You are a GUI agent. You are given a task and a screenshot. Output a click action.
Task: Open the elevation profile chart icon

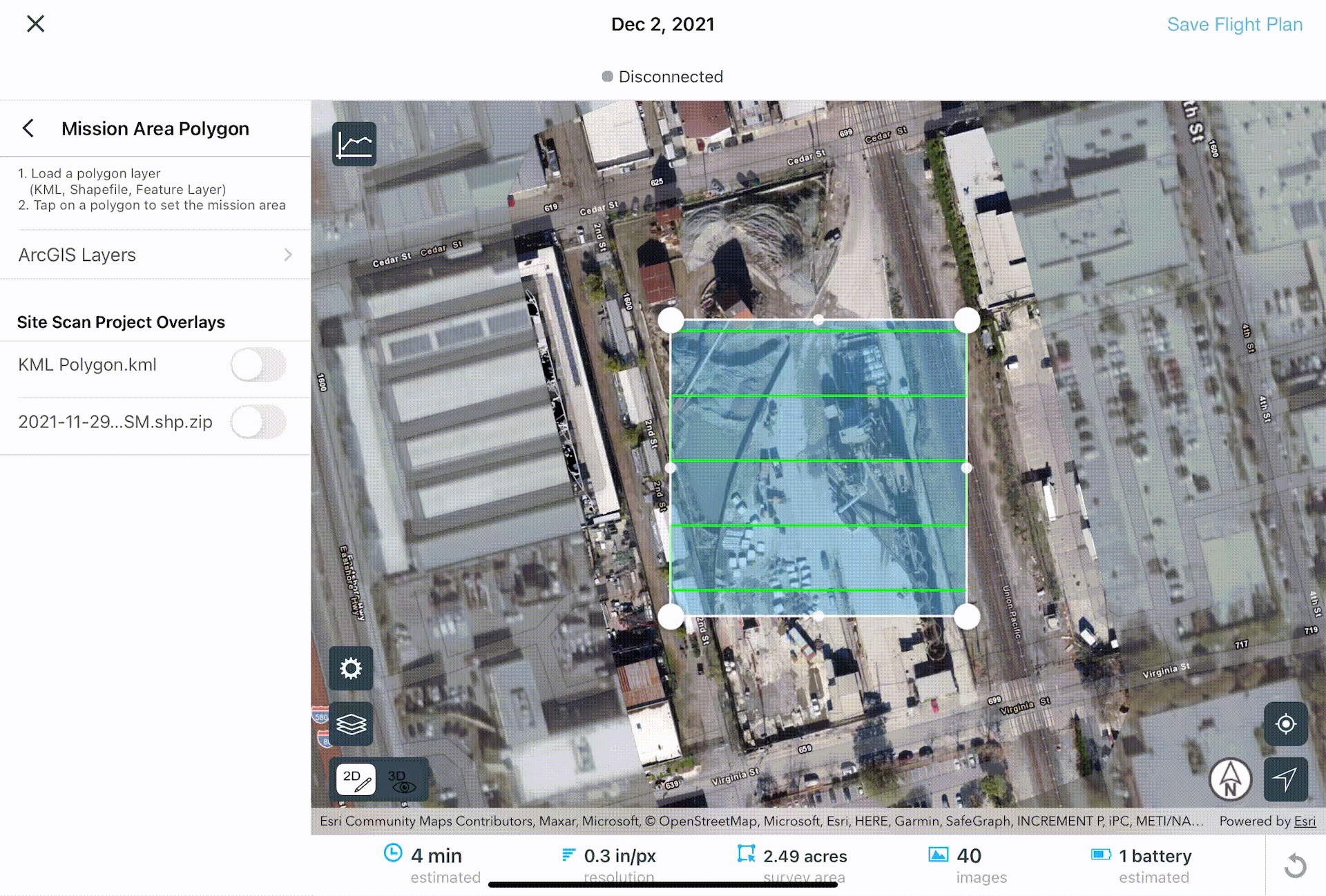(x=354, y=144)
